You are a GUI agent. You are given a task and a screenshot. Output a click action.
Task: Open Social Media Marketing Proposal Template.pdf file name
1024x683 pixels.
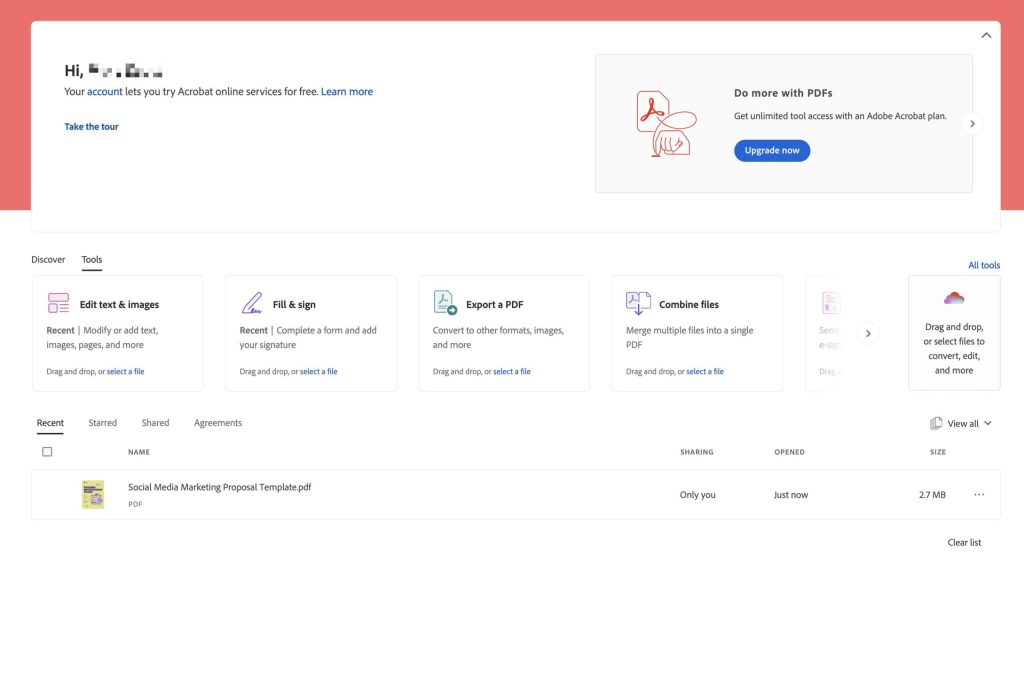point(219,487)
